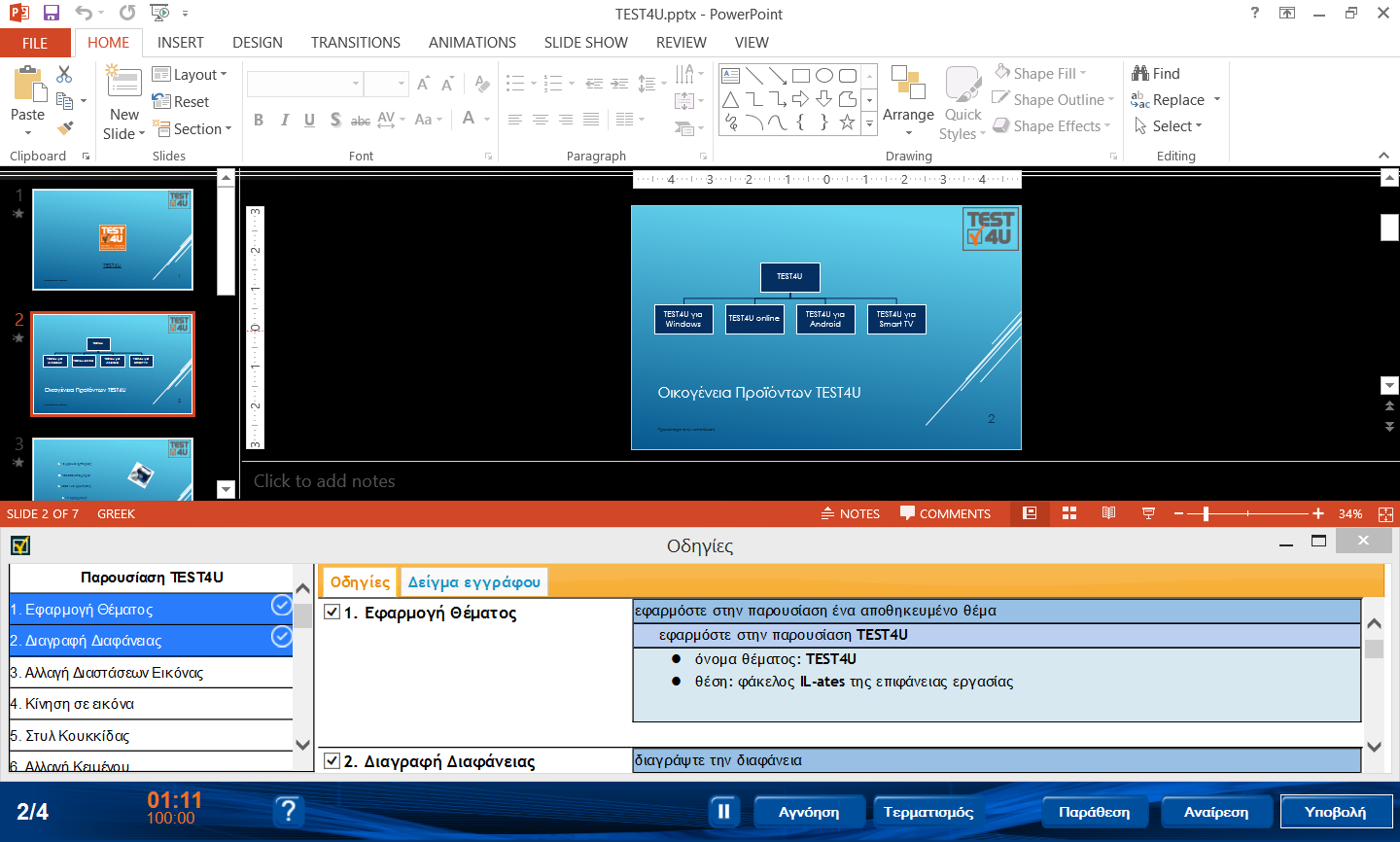The image size is (1400, 842).
Task: Fit slide to current window
Action: click(x=1386, y=514)
